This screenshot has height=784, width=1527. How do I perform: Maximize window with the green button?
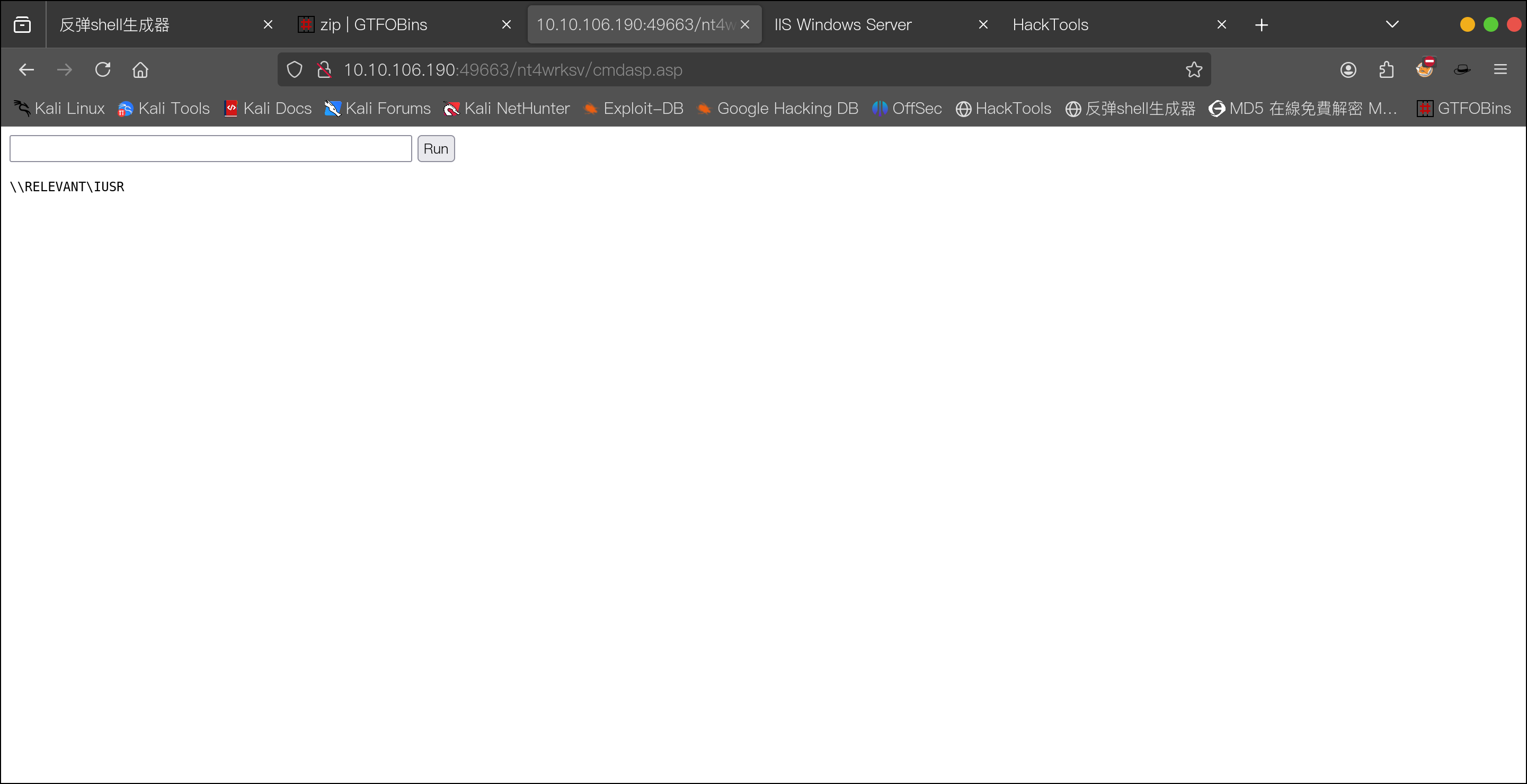1491,24
